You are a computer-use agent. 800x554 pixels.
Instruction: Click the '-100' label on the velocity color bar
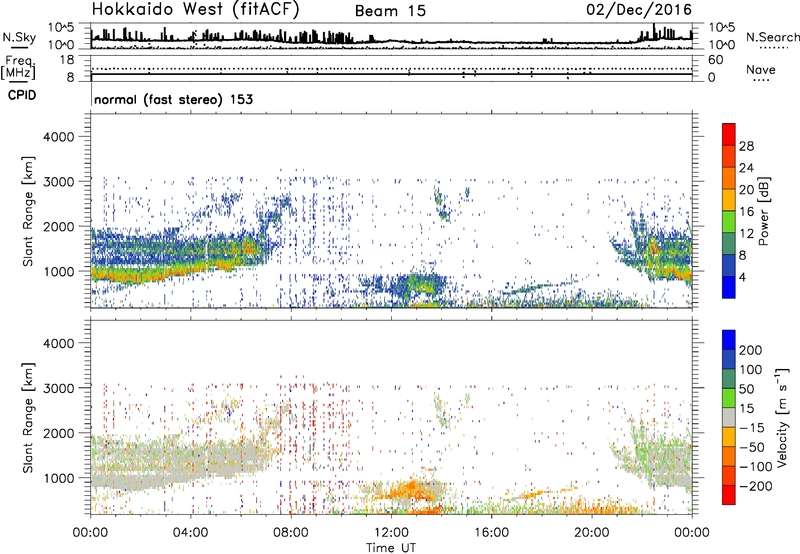click(x=756, y=467)
